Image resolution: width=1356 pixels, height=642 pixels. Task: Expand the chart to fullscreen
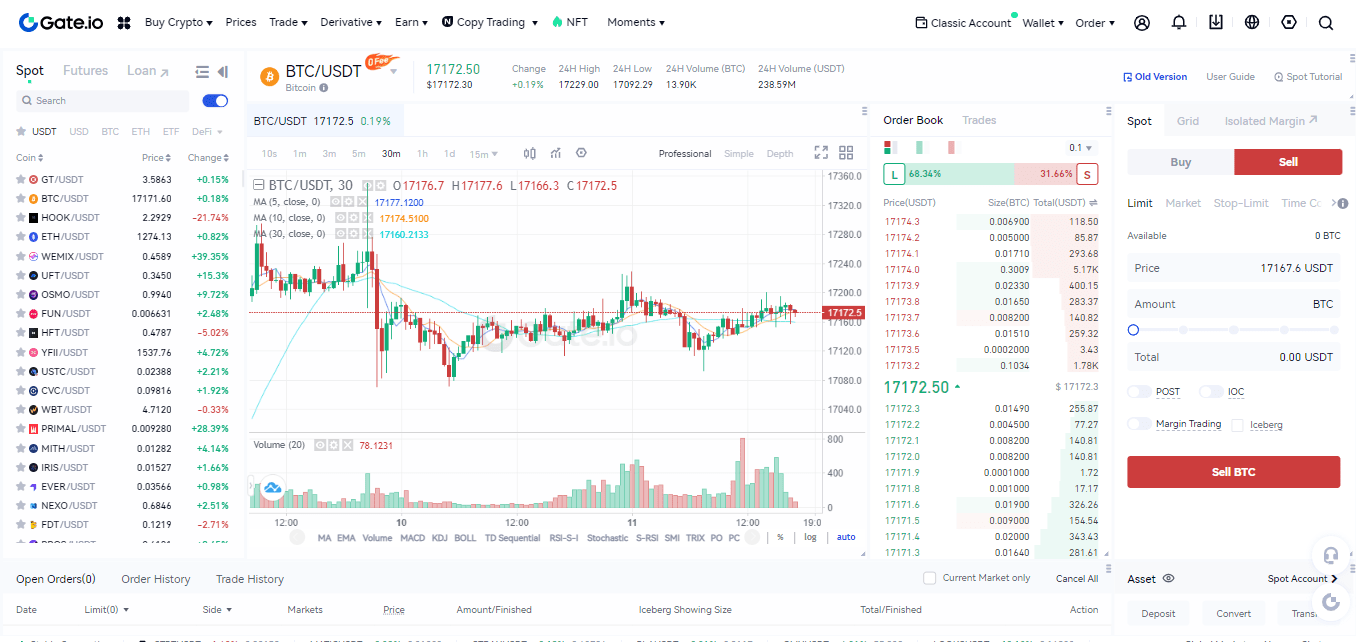tap(821, 153)
